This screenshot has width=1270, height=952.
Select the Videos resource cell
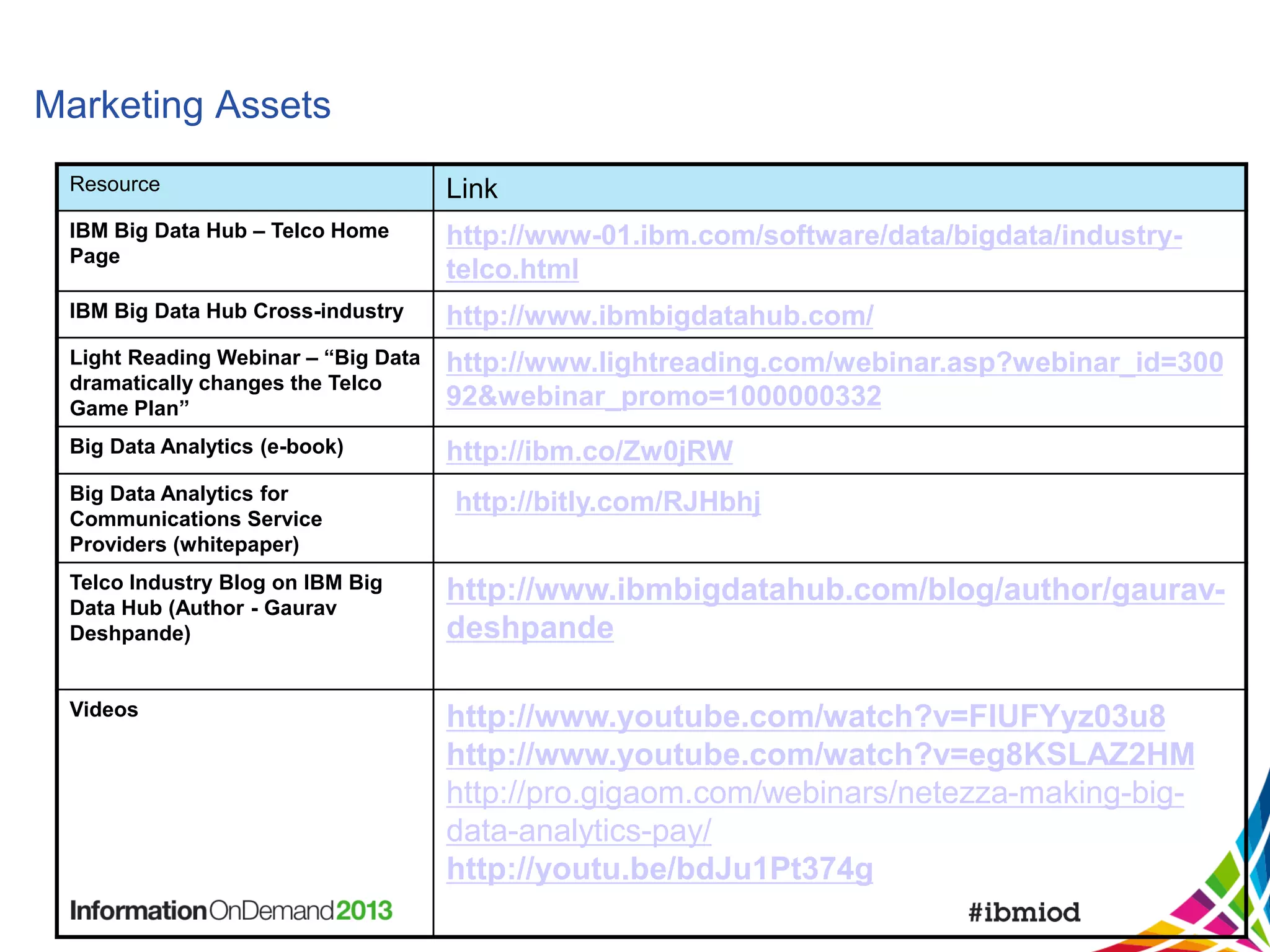point(246,812)
